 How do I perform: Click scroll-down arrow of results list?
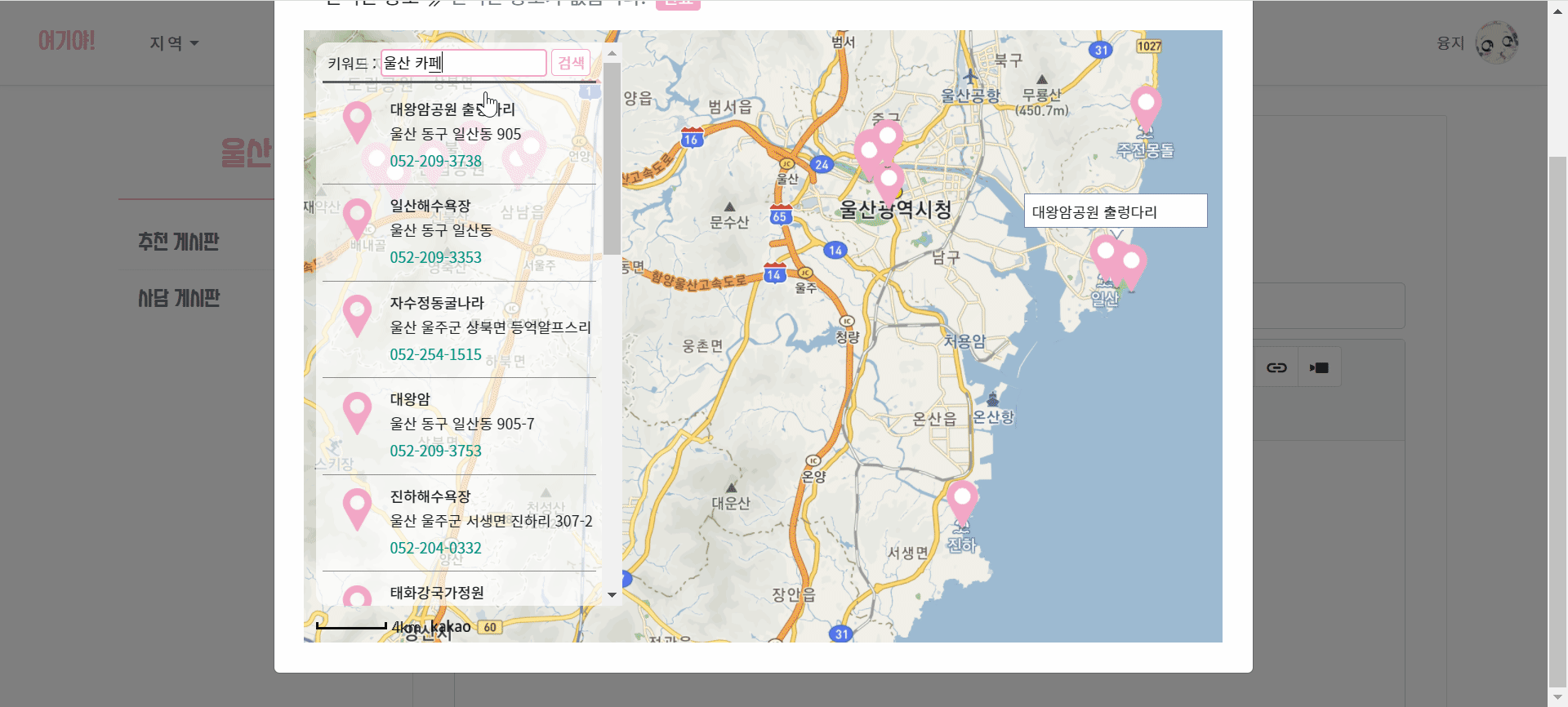pyautogui.click(x=612, y=595)
